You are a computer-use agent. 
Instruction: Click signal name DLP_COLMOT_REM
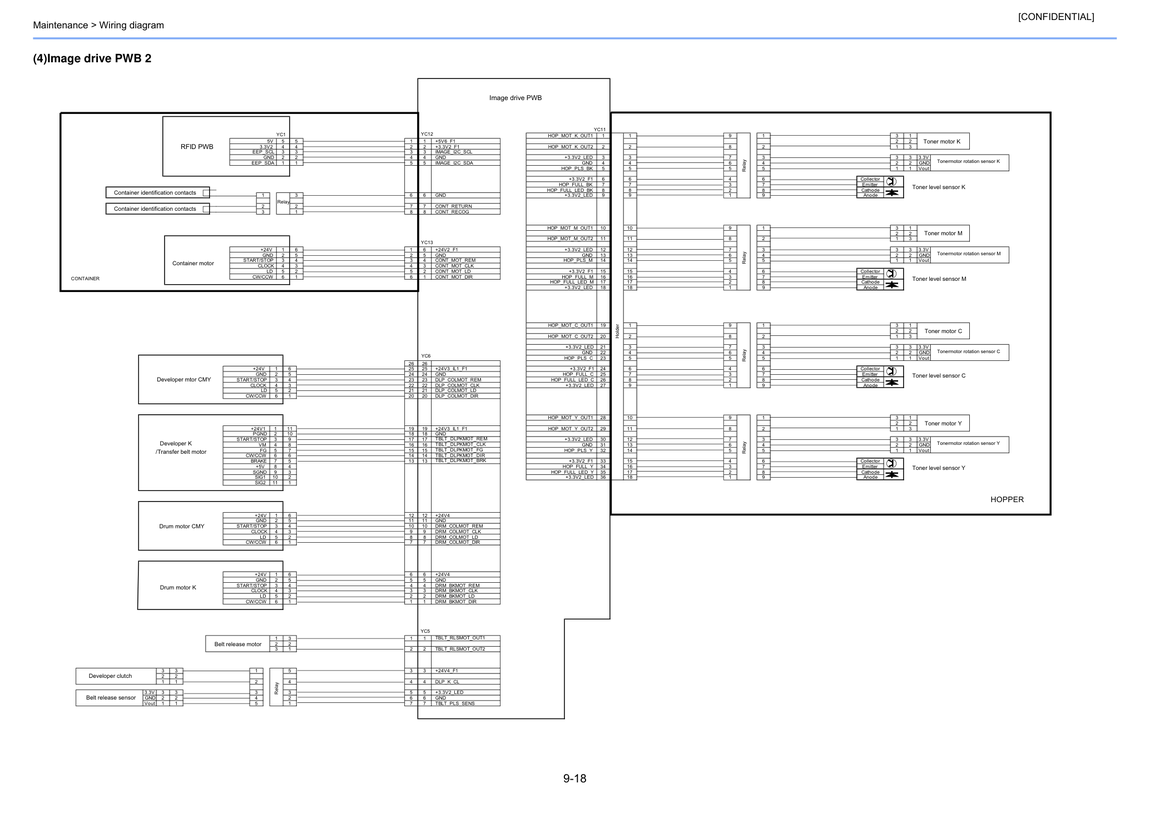(x=458, y=380)
